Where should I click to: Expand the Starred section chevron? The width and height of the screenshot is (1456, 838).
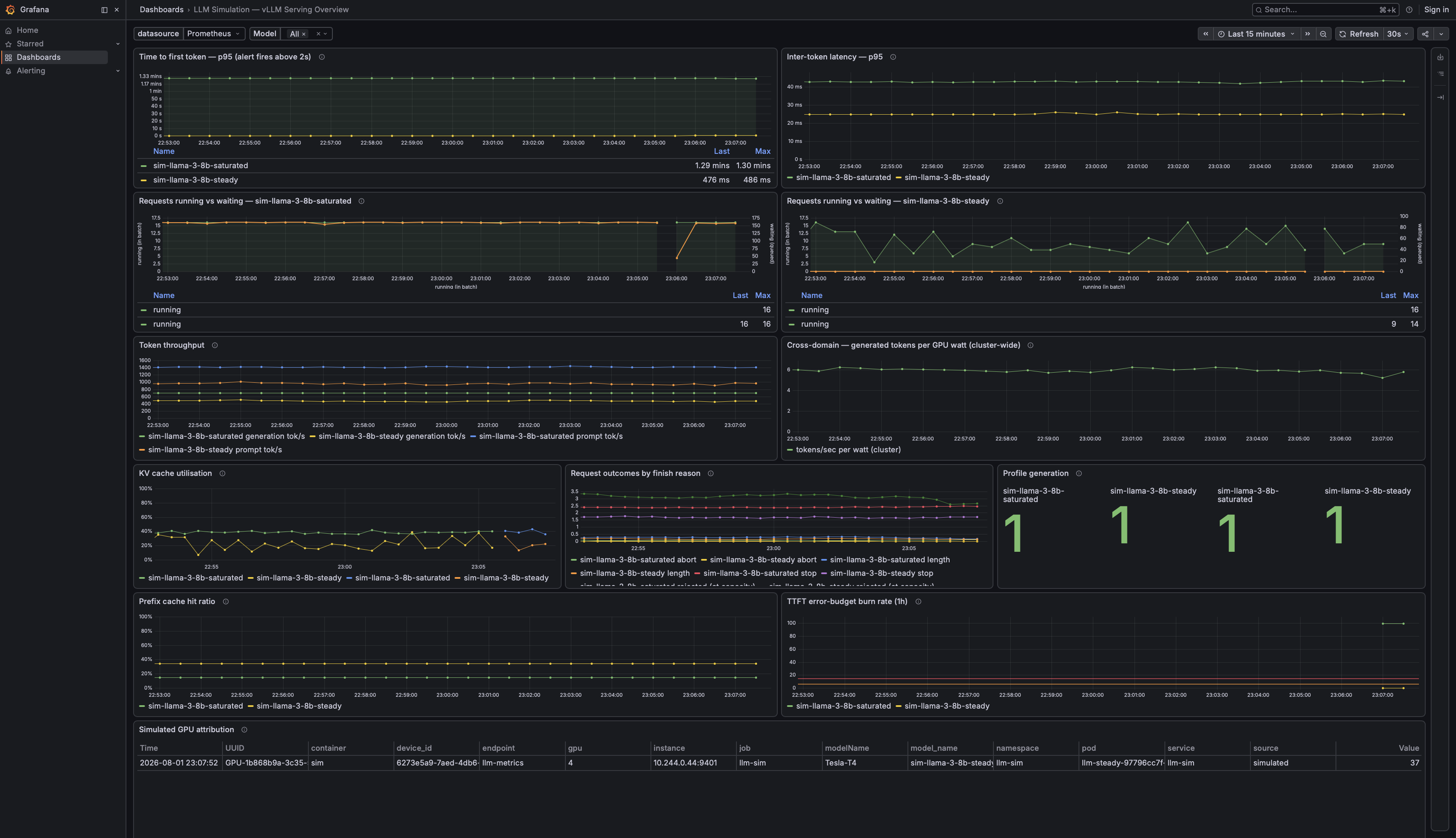click(x=118, y=44)
